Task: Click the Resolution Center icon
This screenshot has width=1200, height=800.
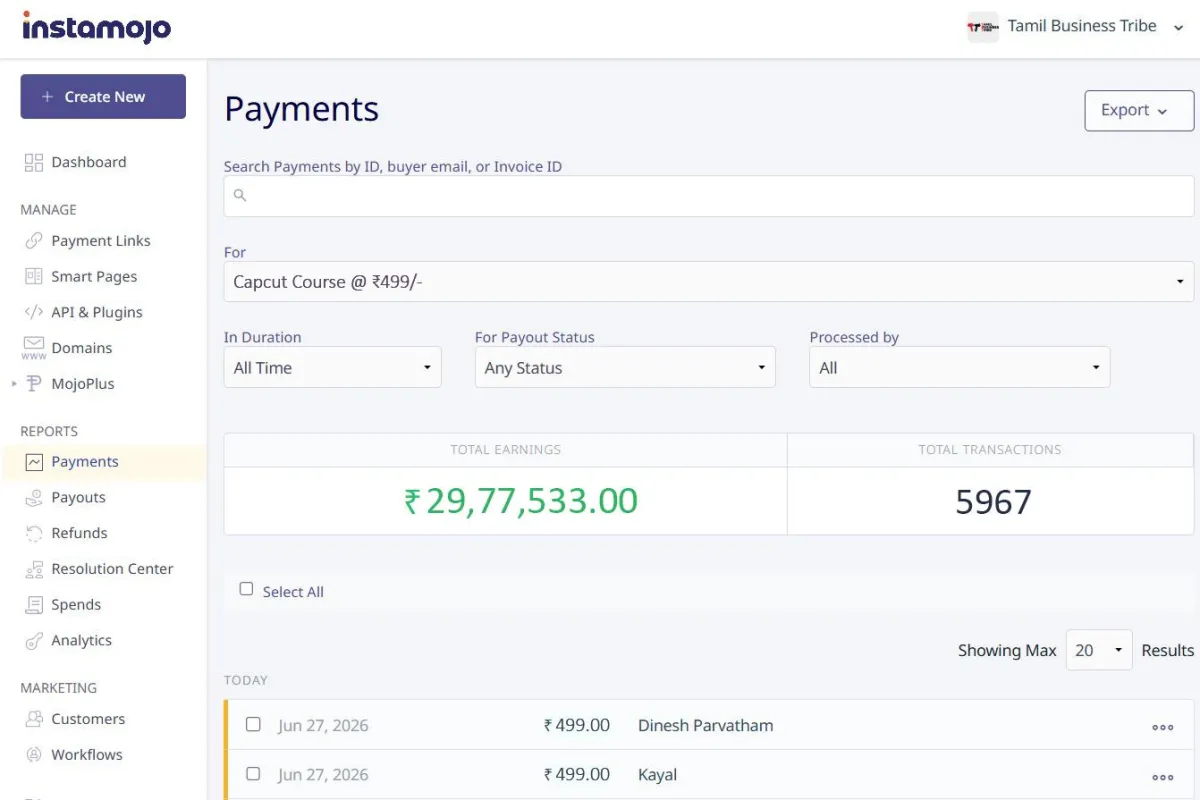Action: 34,569
